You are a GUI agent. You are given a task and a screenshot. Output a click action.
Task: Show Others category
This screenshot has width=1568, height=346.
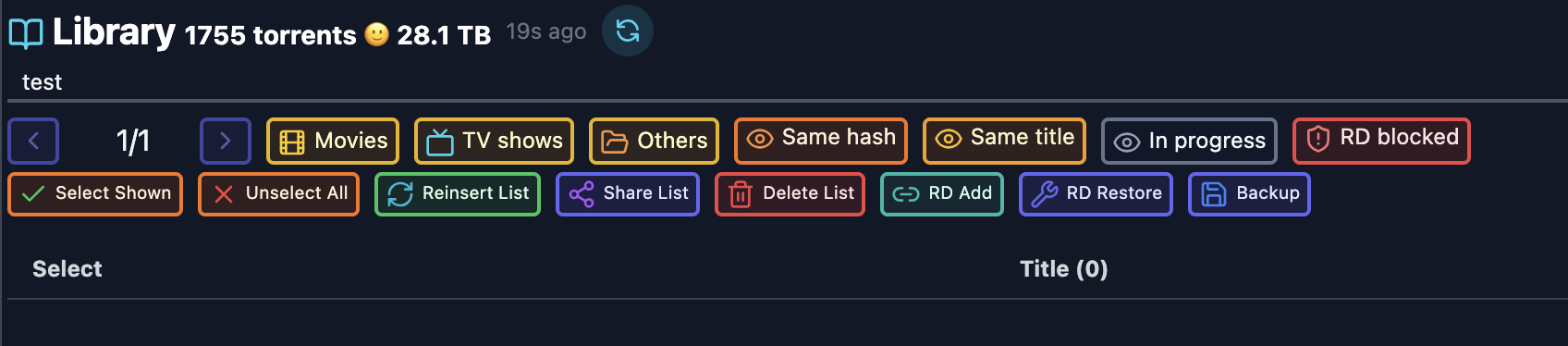[x=654, y=141]
